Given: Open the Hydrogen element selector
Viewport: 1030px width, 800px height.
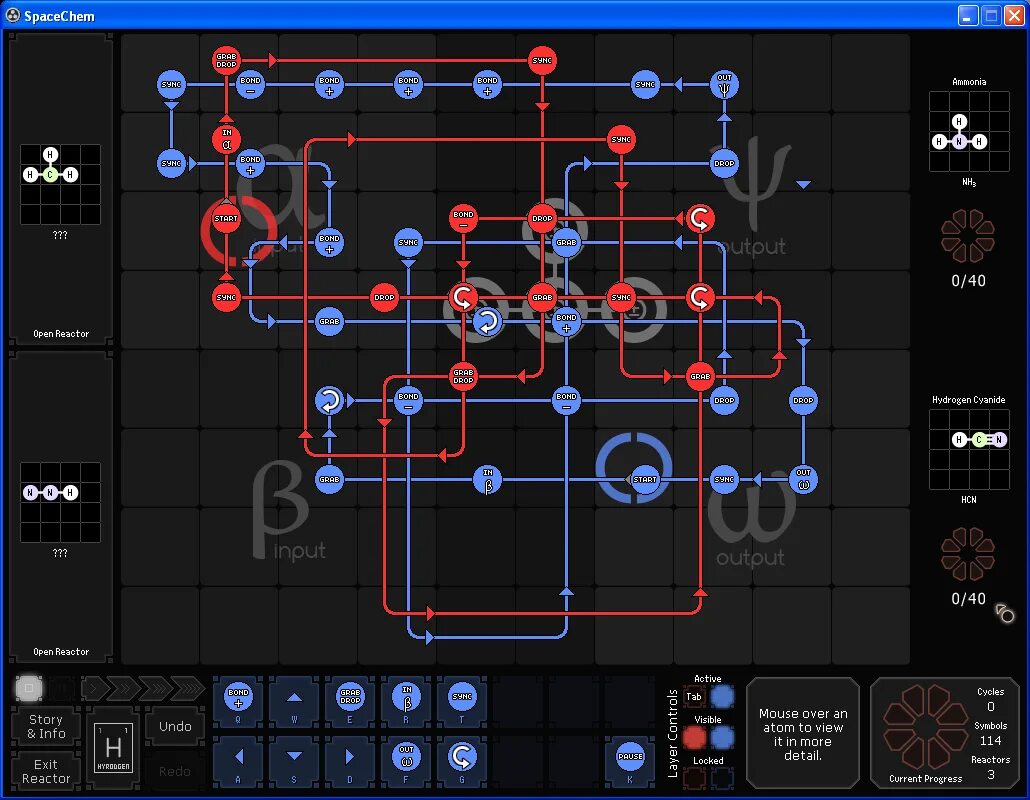Looking at the screenshot, I should click(x=114, y=748).
